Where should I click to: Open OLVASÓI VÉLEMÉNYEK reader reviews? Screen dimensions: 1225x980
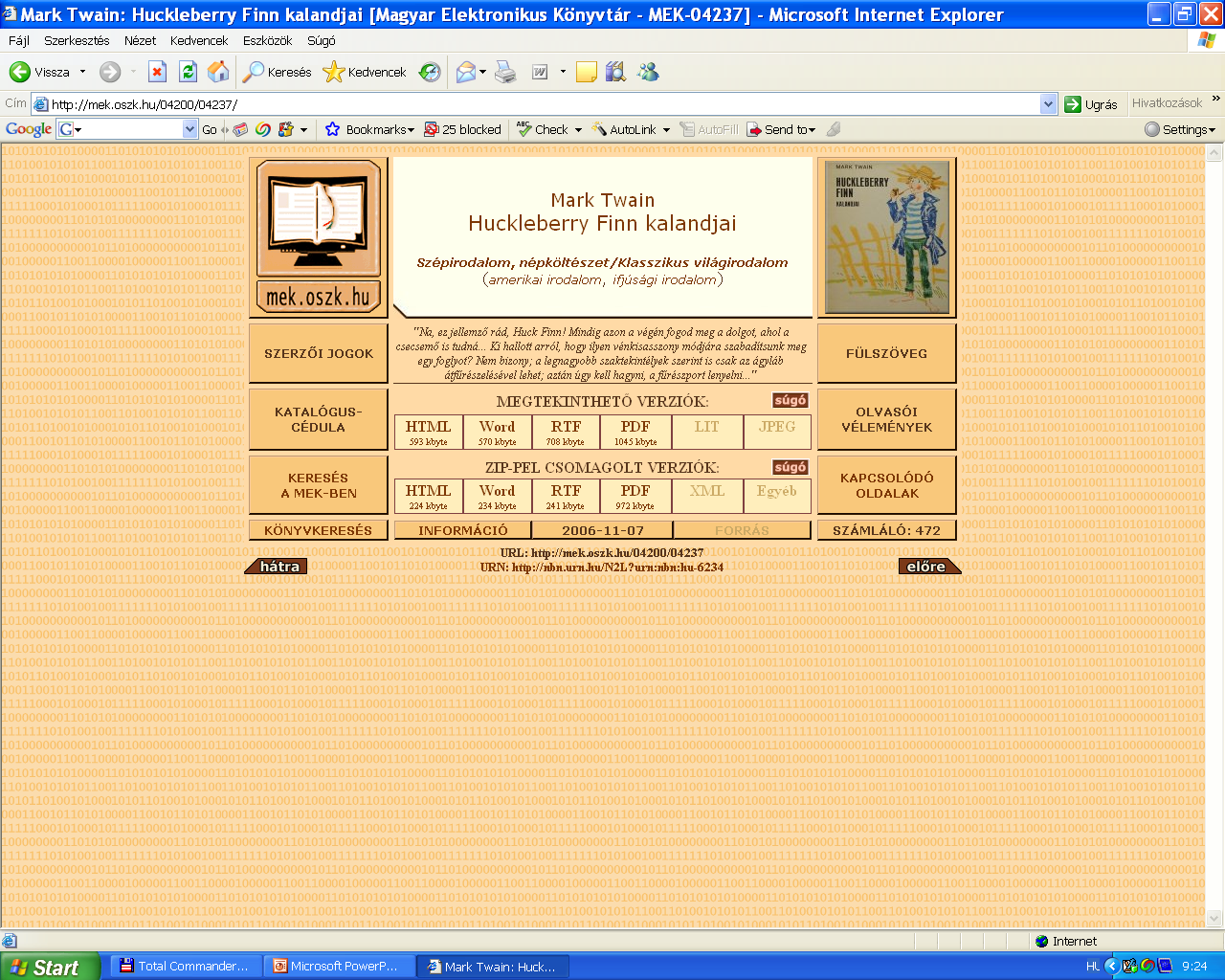887,419
